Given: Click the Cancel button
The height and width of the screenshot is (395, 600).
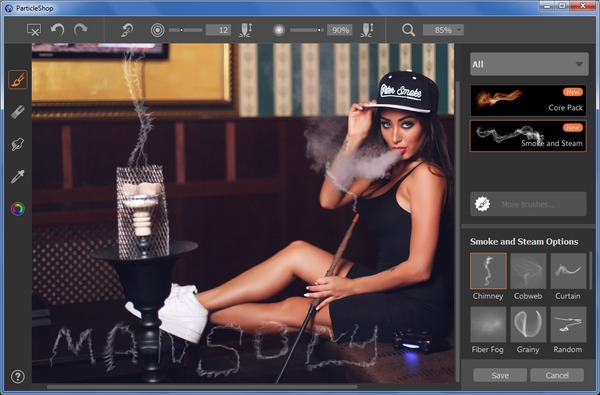Looking at the screenshot, I should [557, 375].
